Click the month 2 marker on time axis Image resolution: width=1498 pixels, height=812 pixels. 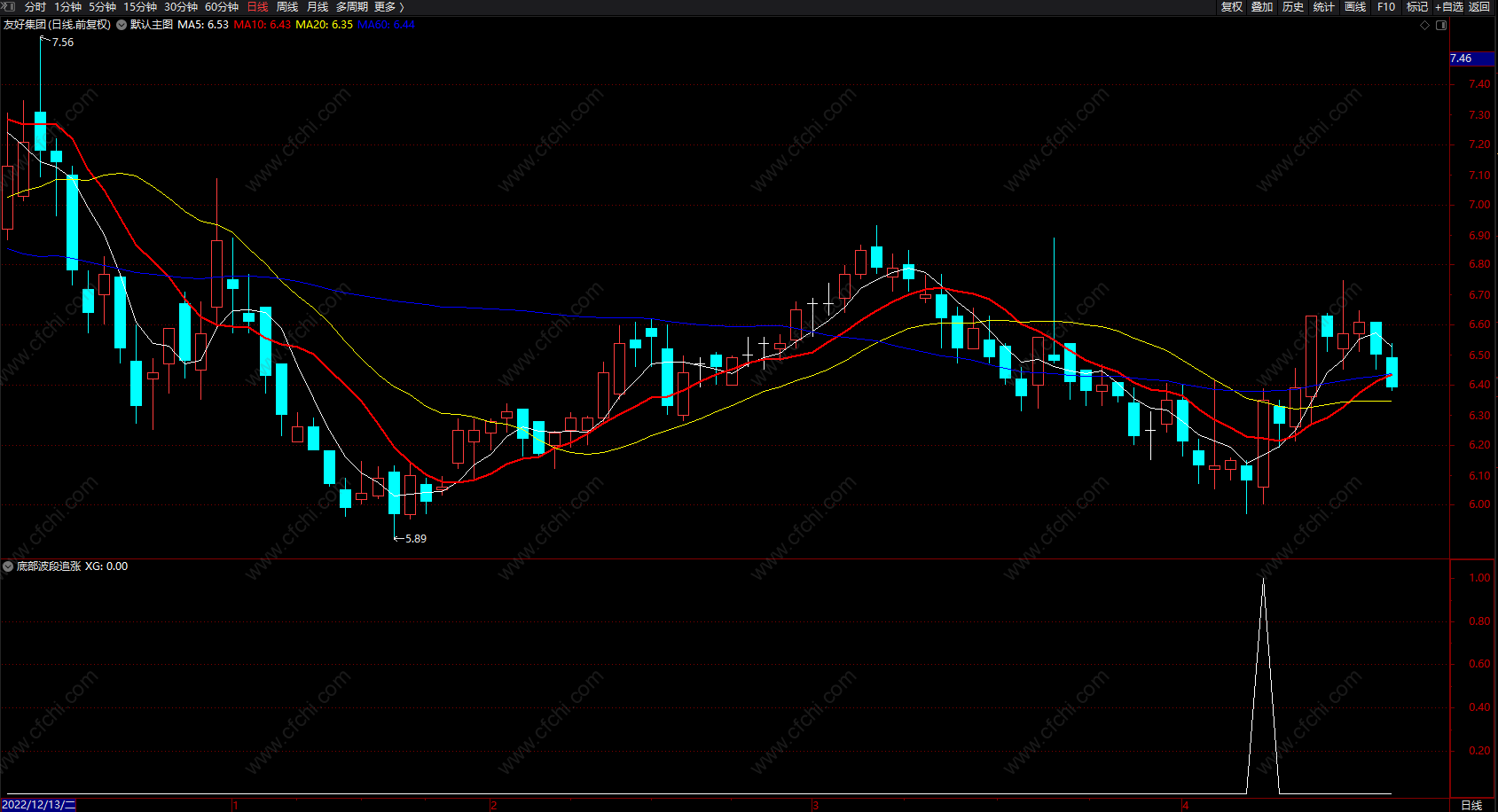(493, 806)
